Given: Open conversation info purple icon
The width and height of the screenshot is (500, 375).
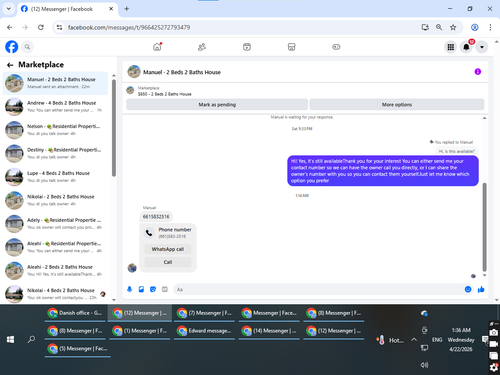Looking at the screenshot, I should (x=478, y=72).
